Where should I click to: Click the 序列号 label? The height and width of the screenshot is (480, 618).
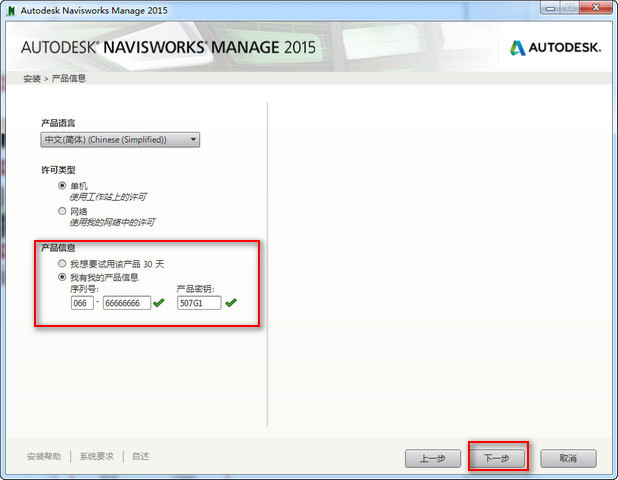click(84, 289)
